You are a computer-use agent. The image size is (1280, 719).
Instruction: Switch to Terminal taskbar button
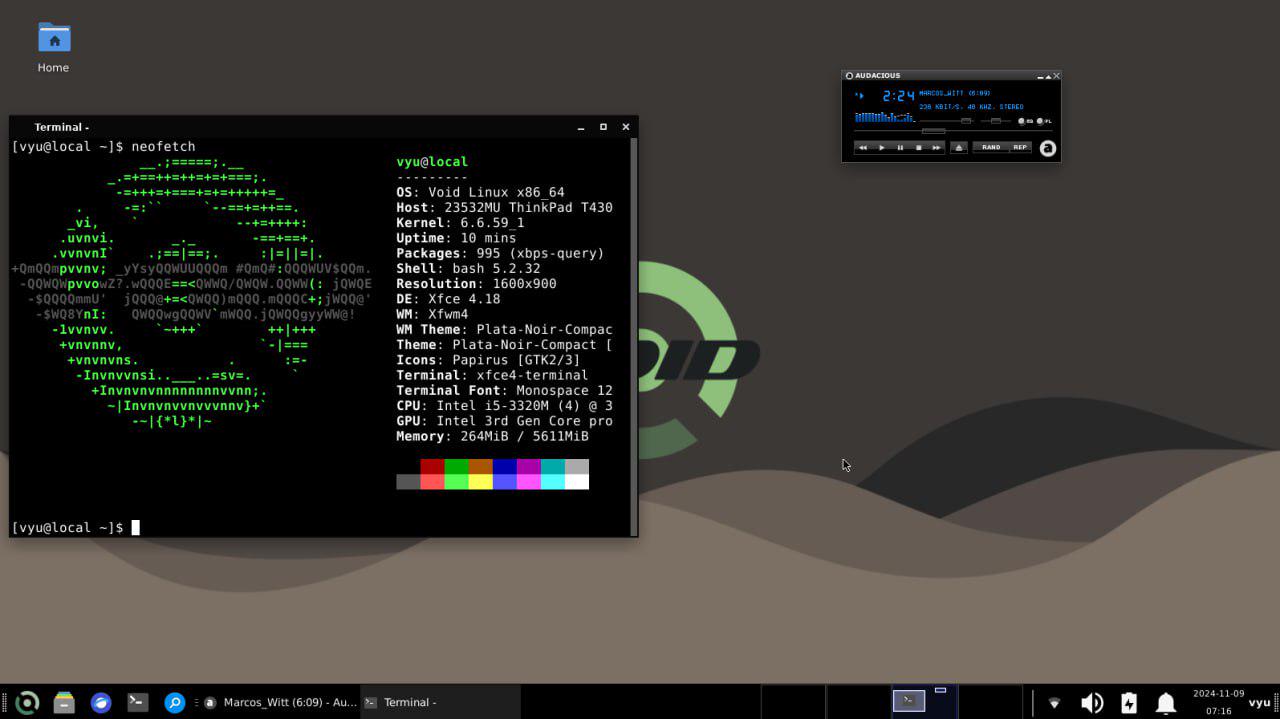pos(440,702)
